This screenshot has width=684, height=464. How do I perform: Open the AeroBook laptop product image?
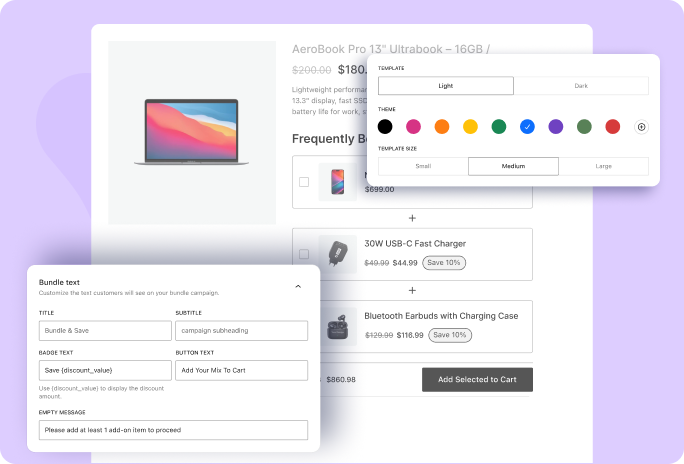(192, 133)
